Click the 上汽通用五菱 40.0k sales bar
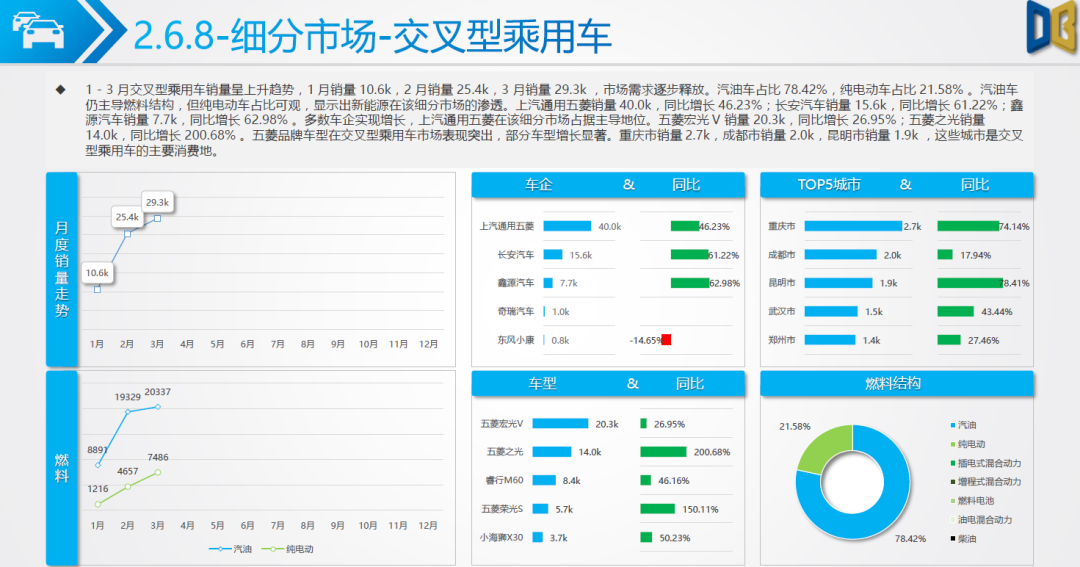The height and width of the screenshot is (567, 1080). (x=567, y=226)
